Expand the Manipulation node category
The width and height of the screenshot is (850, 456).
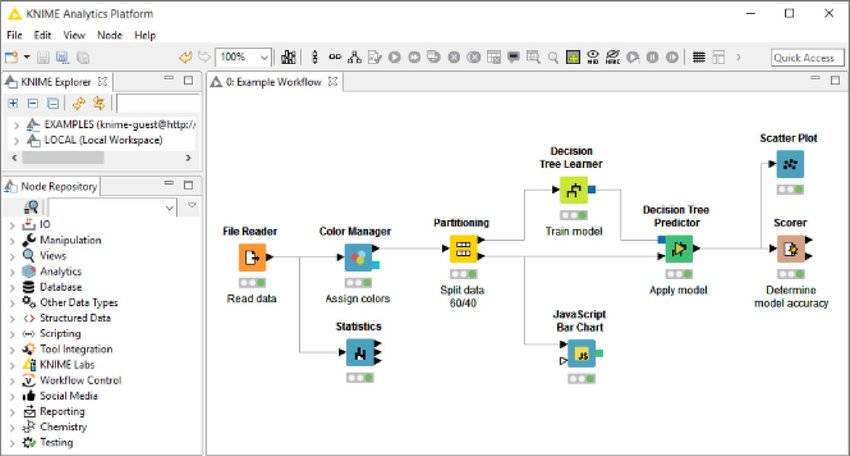click(x=12, y=241)
